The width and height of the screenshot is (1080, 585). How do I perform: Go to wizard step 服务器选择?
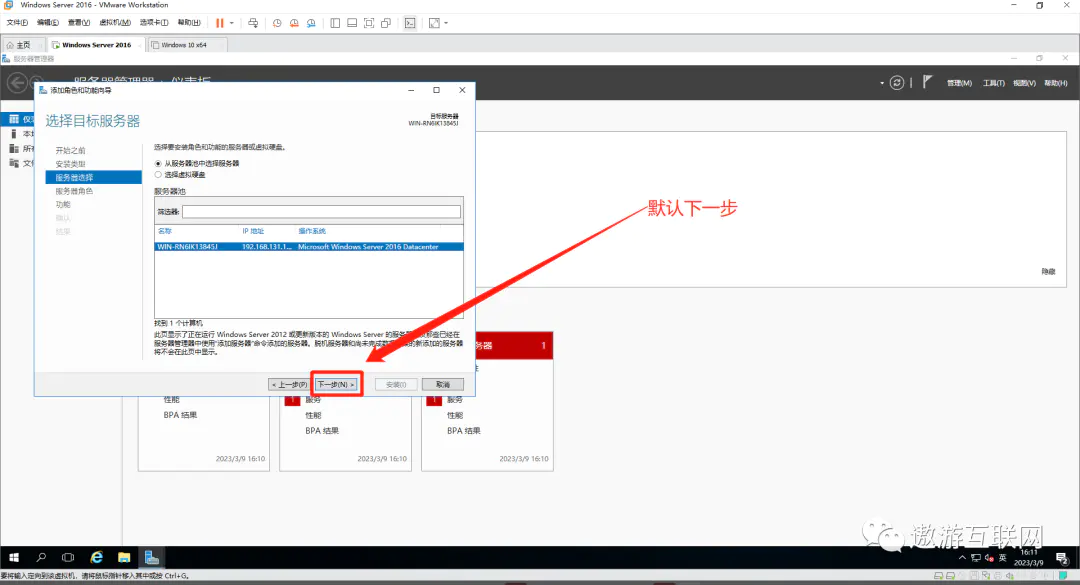[x=94, y=177]
